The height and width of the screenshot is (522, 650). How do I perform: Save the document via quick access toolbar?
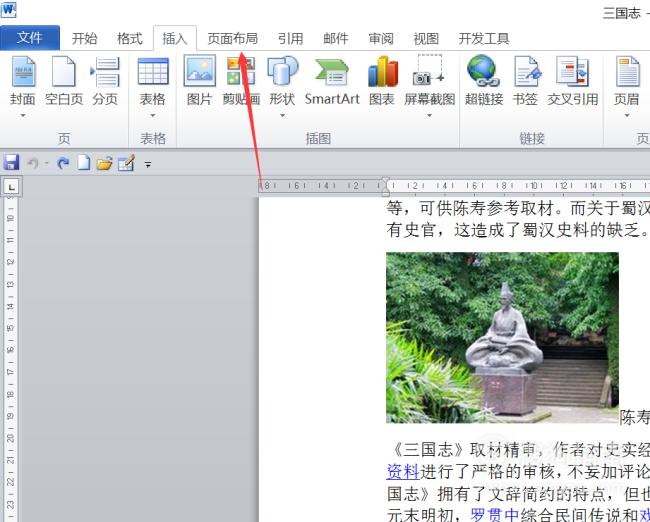(x=11, y=163)
